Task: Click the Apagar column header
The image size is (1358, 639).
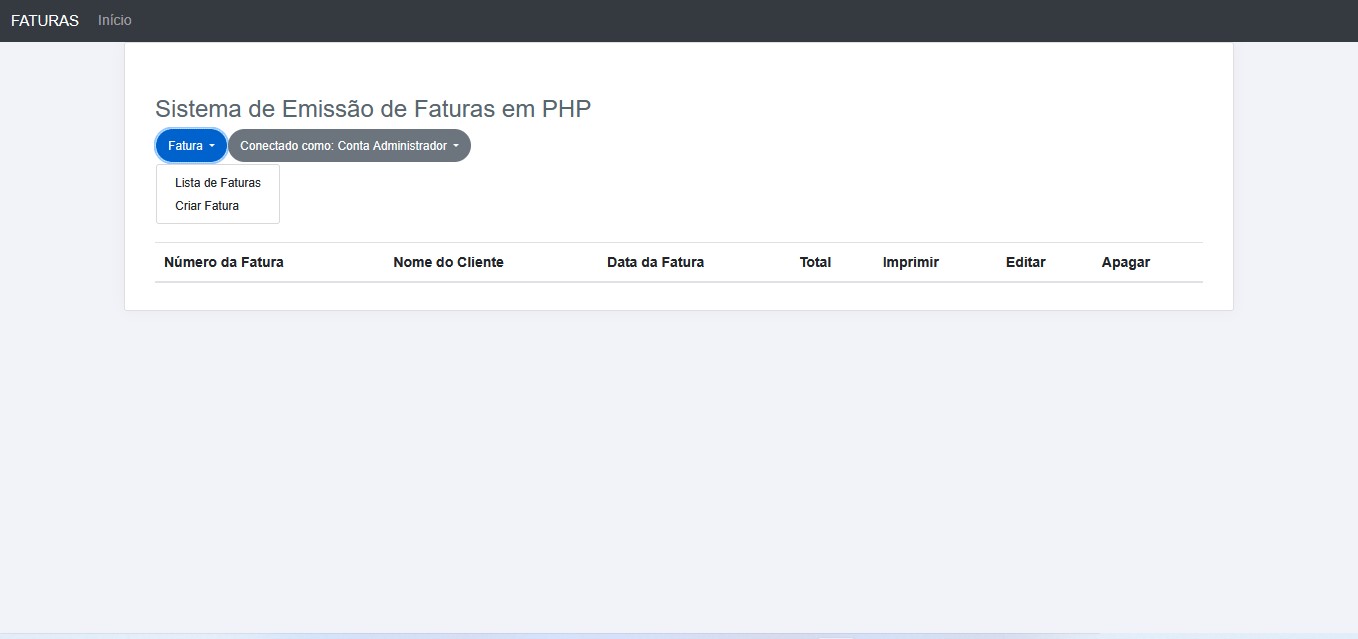Action: pyautogui.click(x=1125, y=262)
